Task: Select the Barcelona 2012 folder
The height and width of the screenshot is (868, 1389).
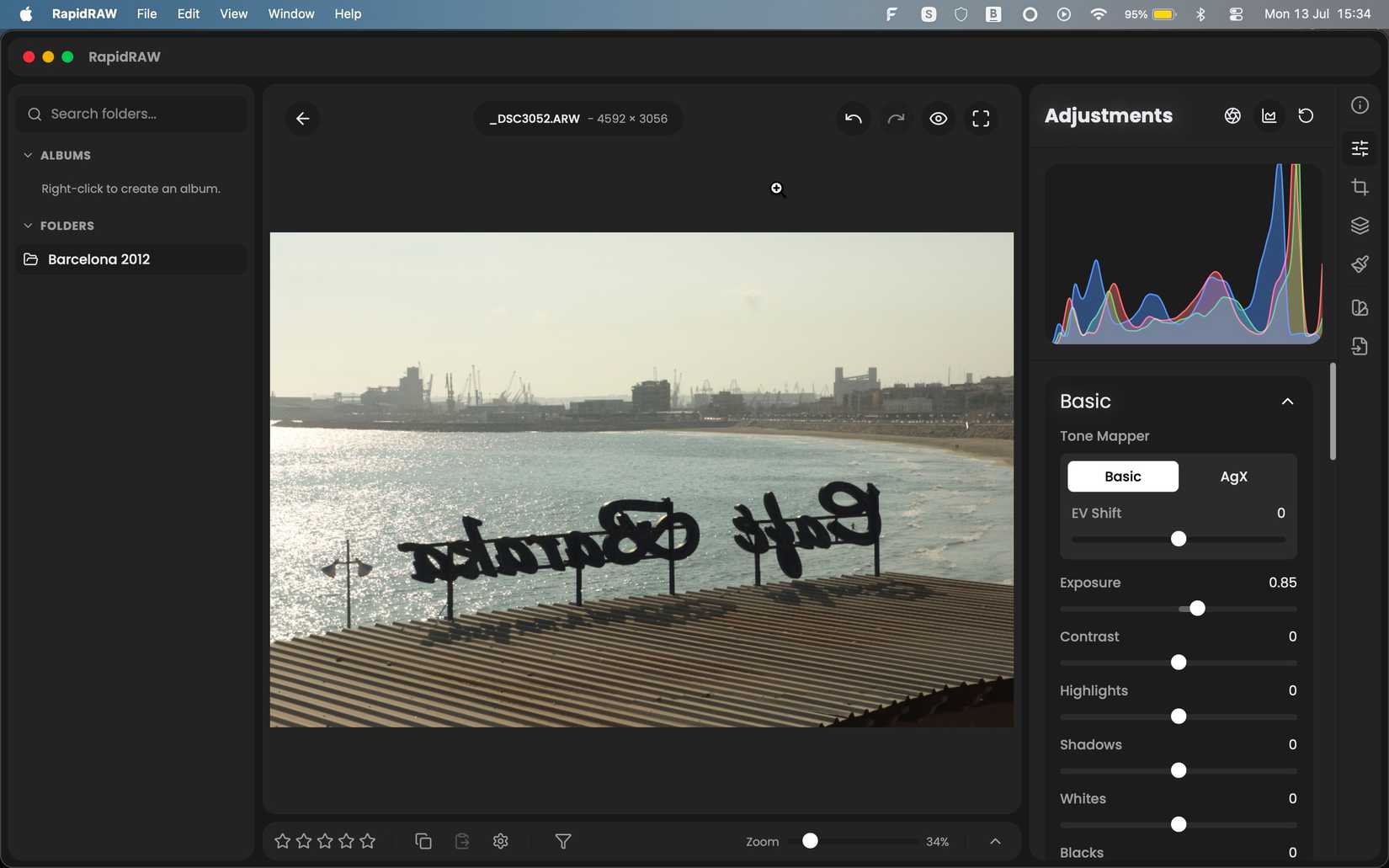Action: (131, 259)
